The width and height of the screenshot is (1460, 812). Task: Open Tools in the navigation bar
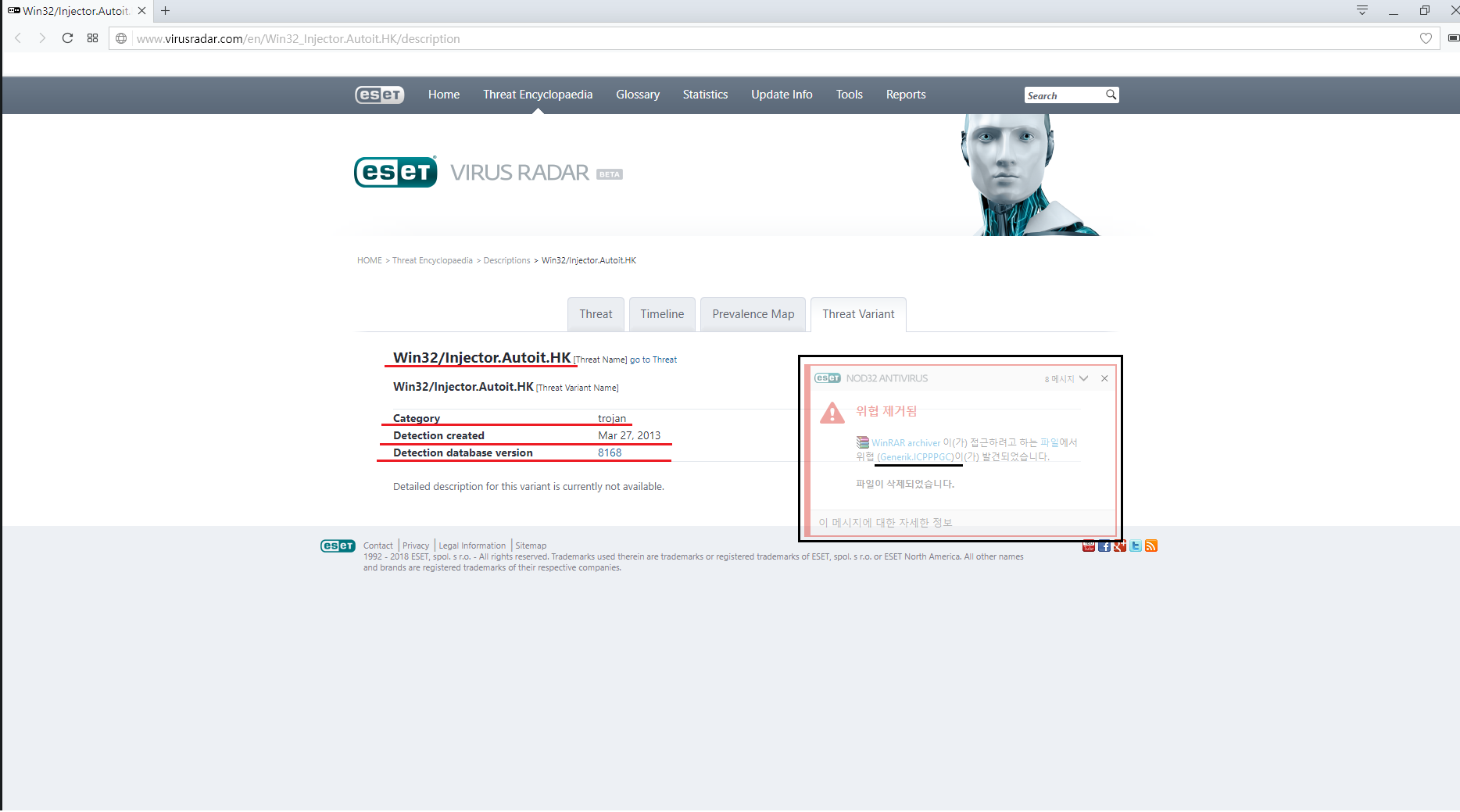click(x=850, y=95)
